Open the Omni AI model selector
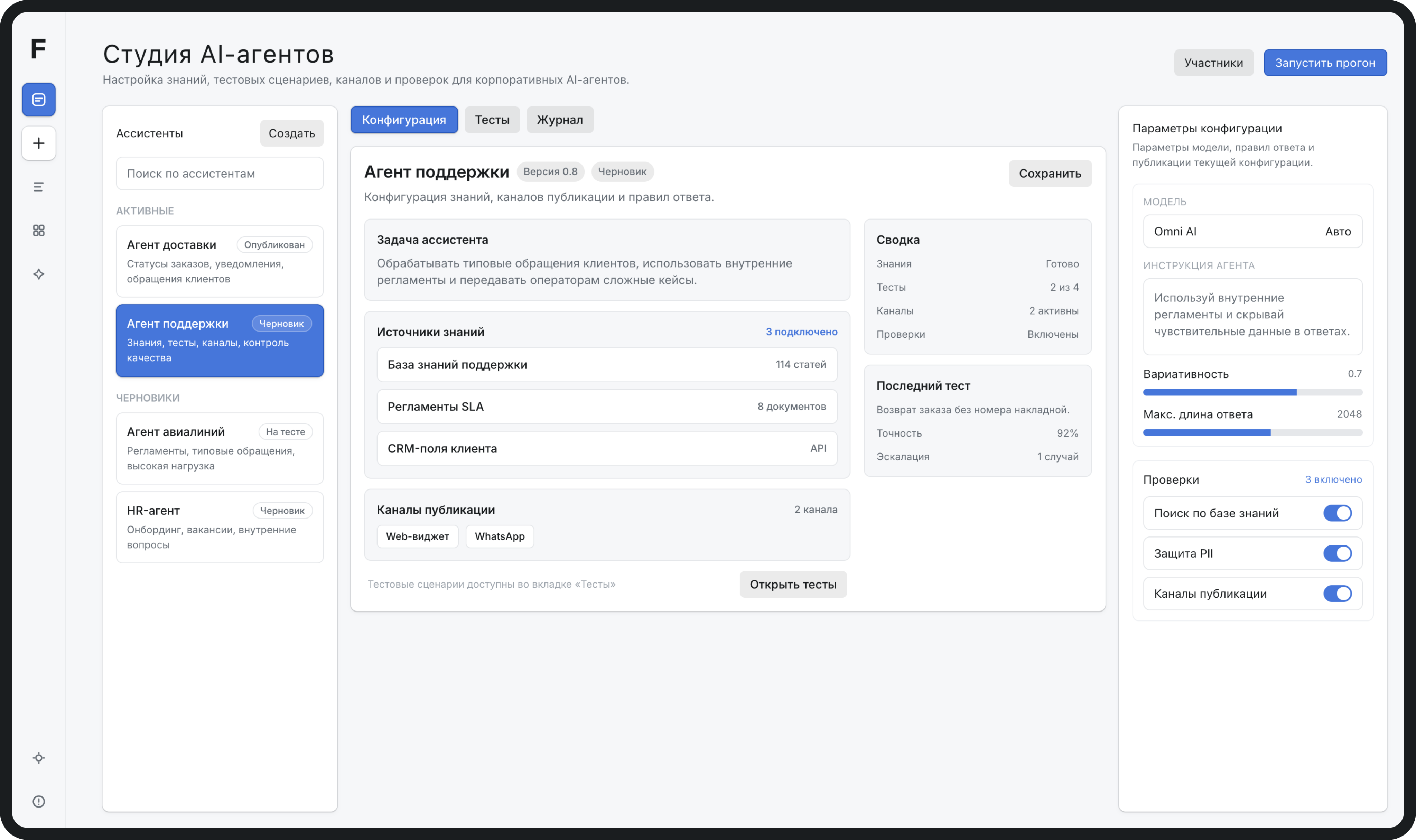This screenshot has width=1416, height=840. click(1252, 231)
